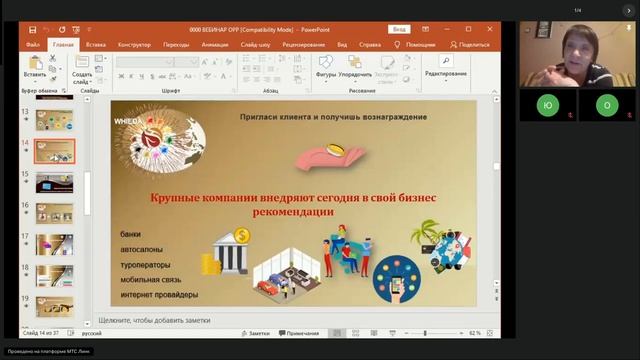Viewport: 640px width, 360px height.
Task: Open the font color dropdown arrow
Action: [231, 76]
